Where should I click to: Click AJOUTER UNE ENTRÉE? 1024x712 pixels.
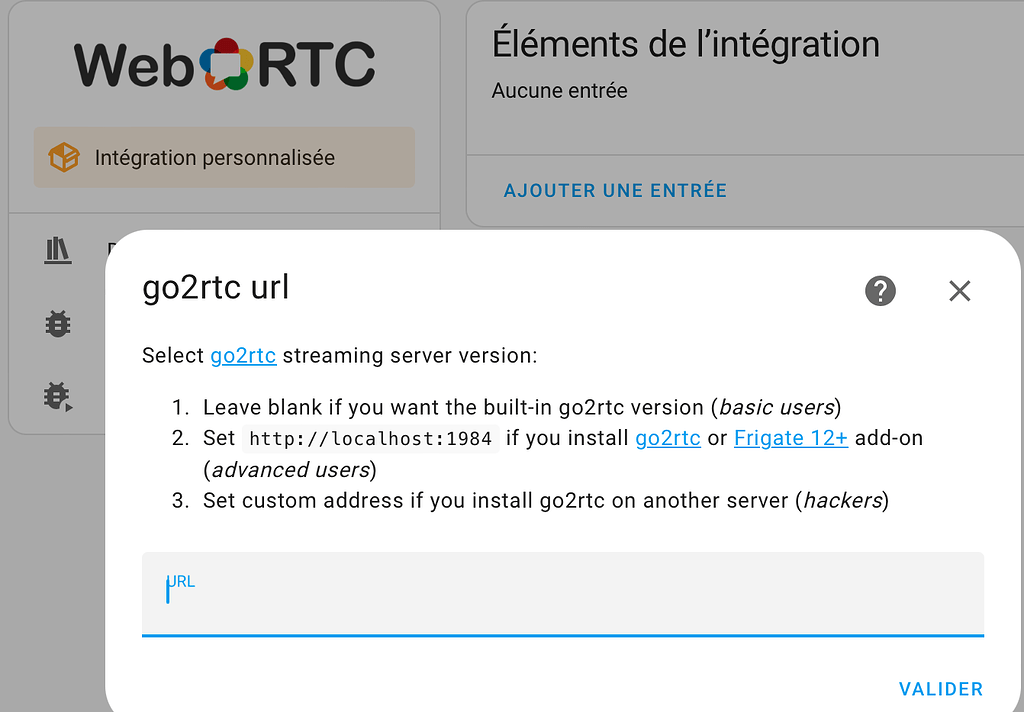coord(615,190)
